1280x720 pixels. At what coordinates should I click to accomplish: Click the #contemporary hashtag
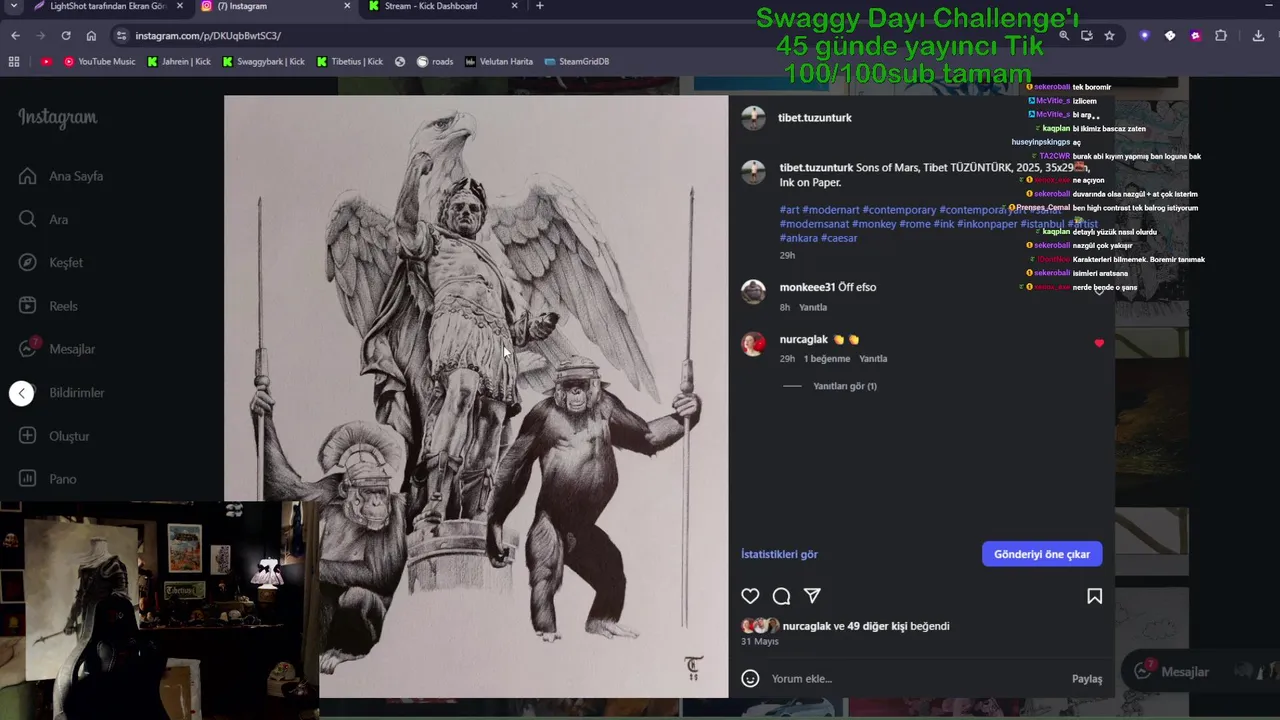(899, 210)
